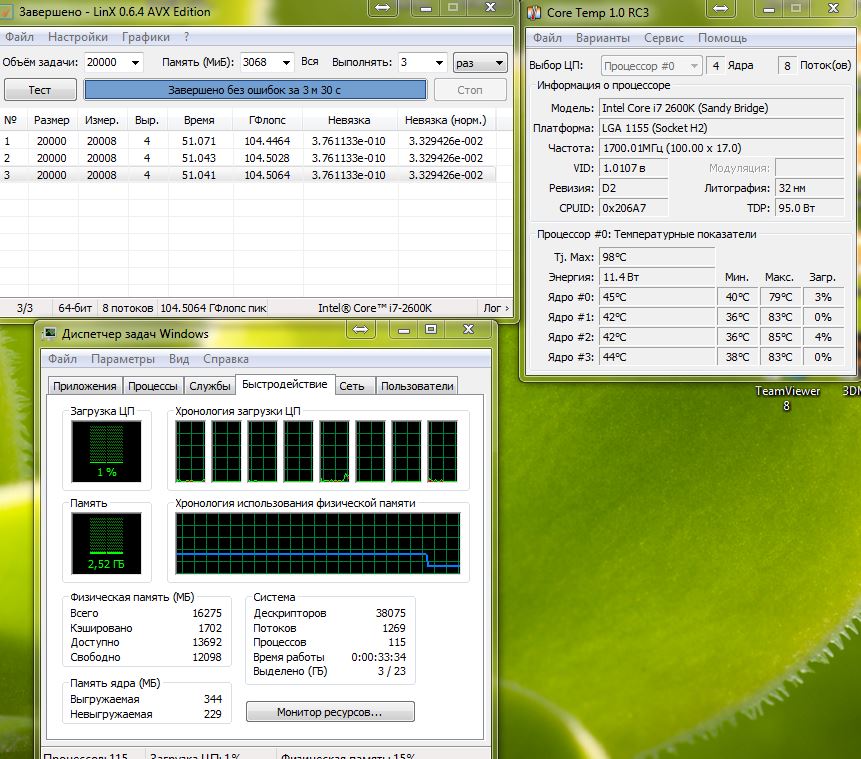Click the Завершено без ошибок progress bar
Viewport: 861px width, 759px height.
tap(255, 89)
